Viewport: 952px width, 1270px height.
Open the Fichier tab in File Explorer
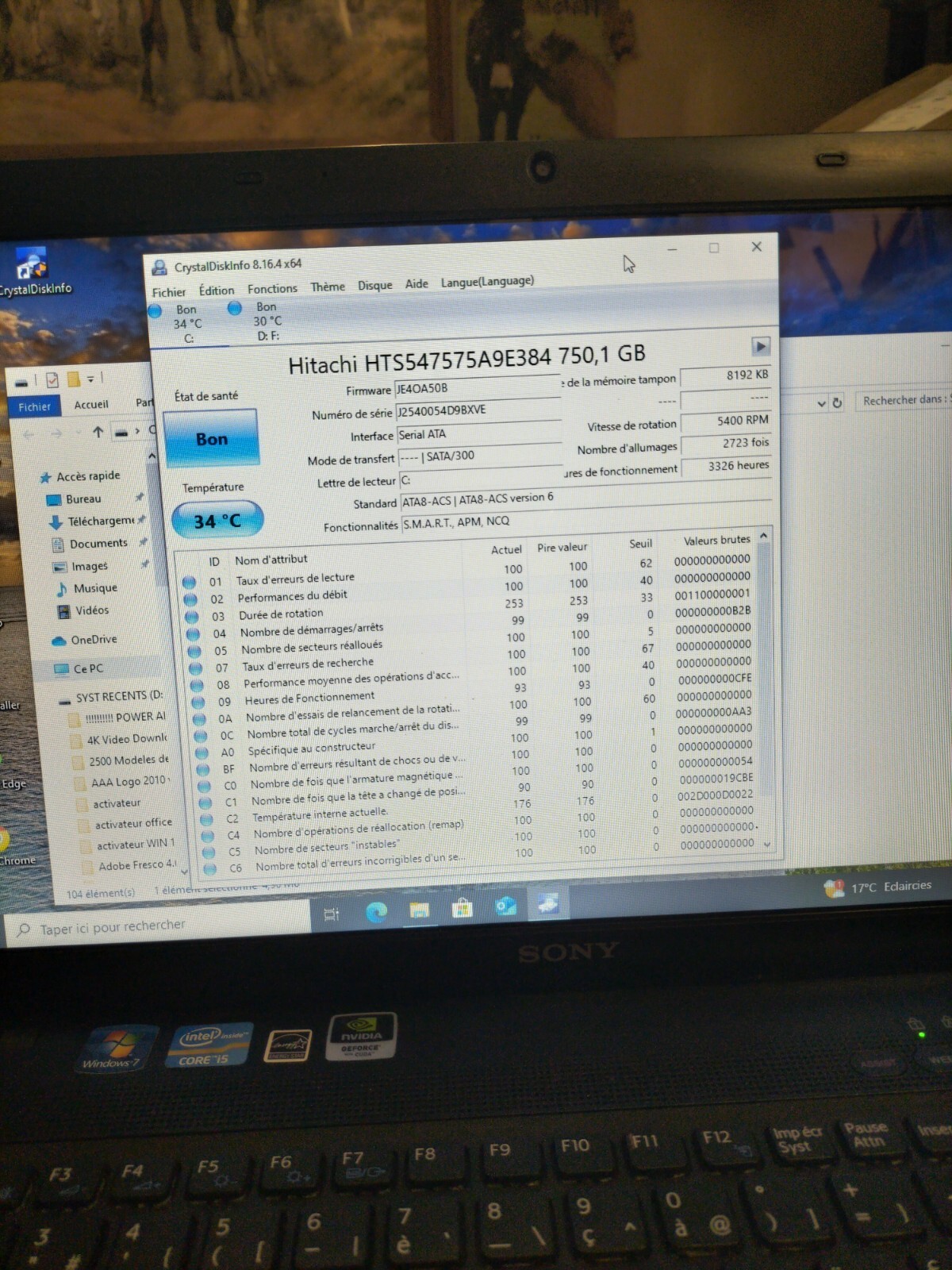point(34,406)
